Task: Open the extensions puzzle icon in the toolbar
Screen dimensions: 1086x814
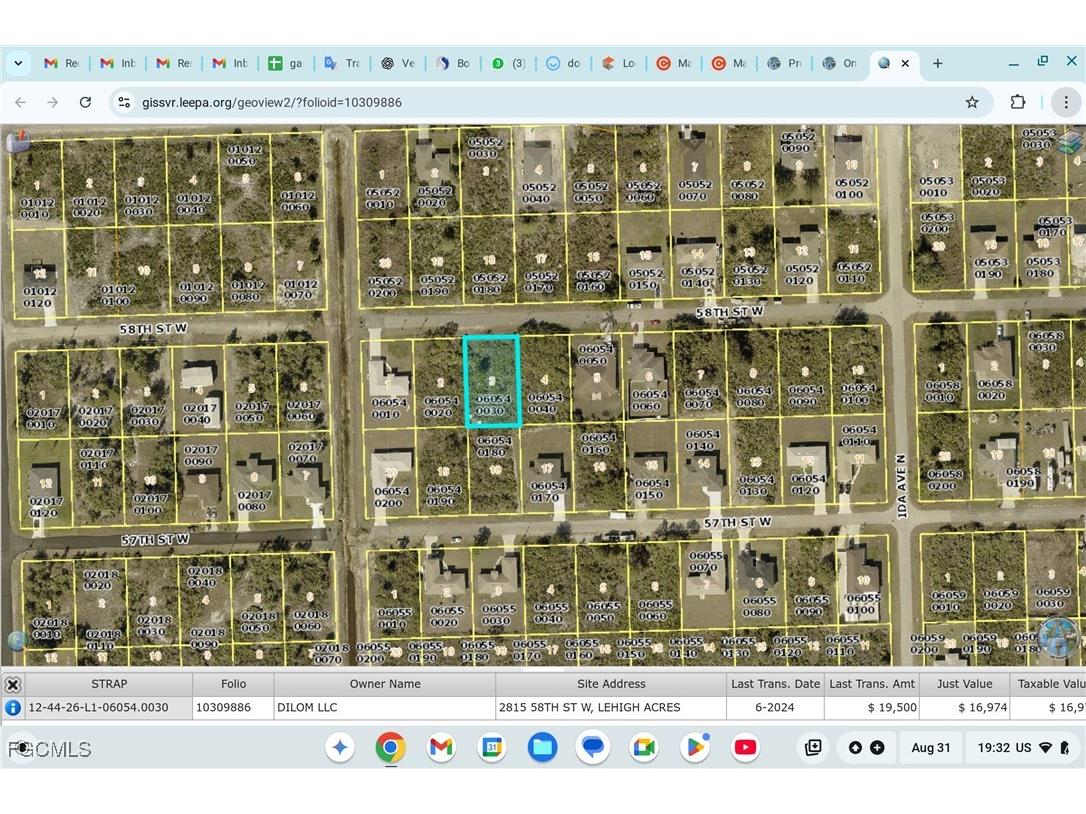Action: (1018, 102)
